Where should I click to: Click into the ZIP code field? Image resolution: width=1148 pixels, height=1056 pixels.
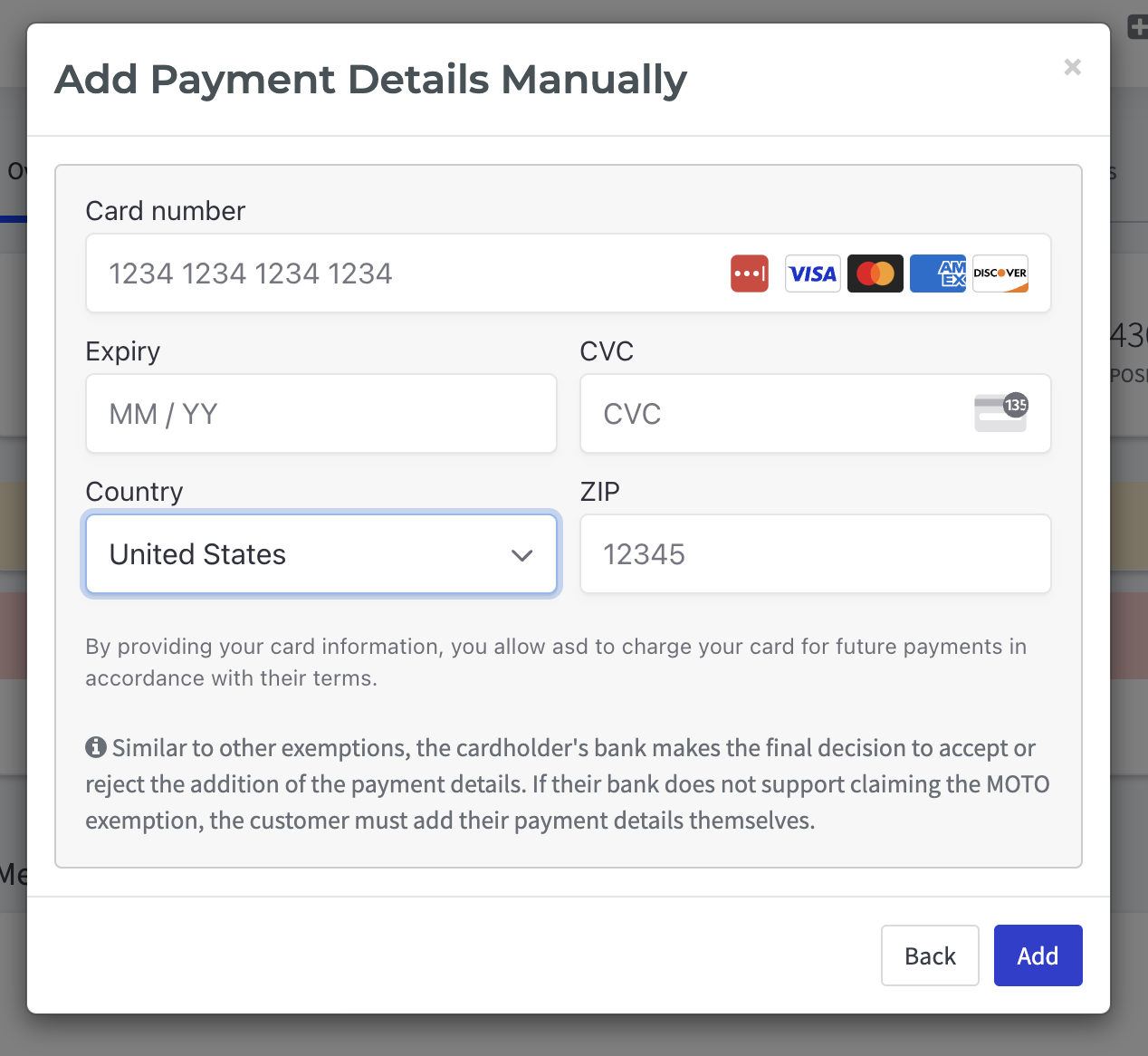point(816,554)
